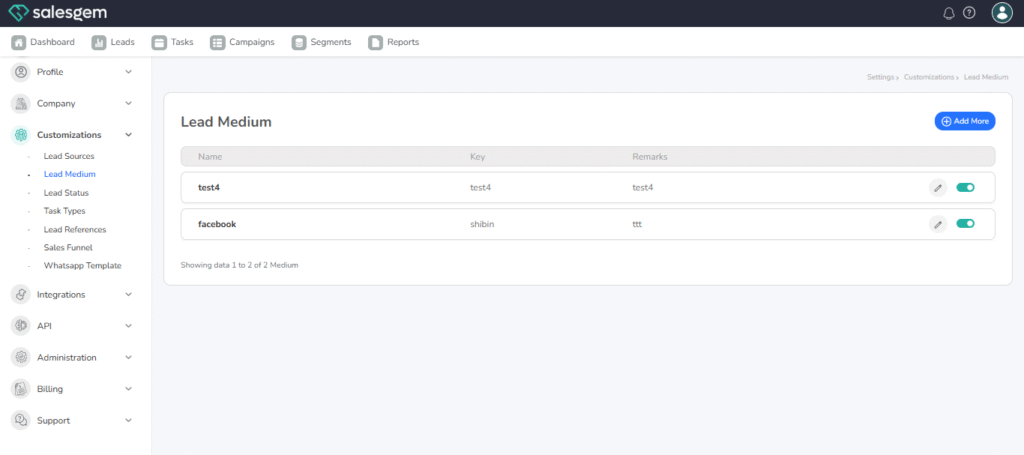
Task: Open the Leads tab
Action: click(x=113, y=42)
